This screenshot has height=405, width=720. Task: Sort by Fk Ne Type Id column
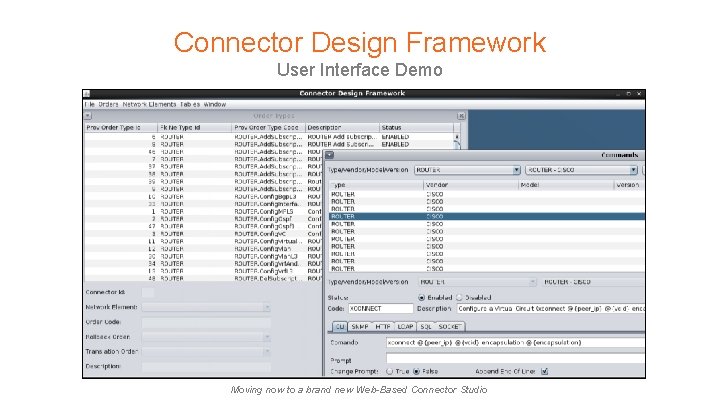[195, 128]
